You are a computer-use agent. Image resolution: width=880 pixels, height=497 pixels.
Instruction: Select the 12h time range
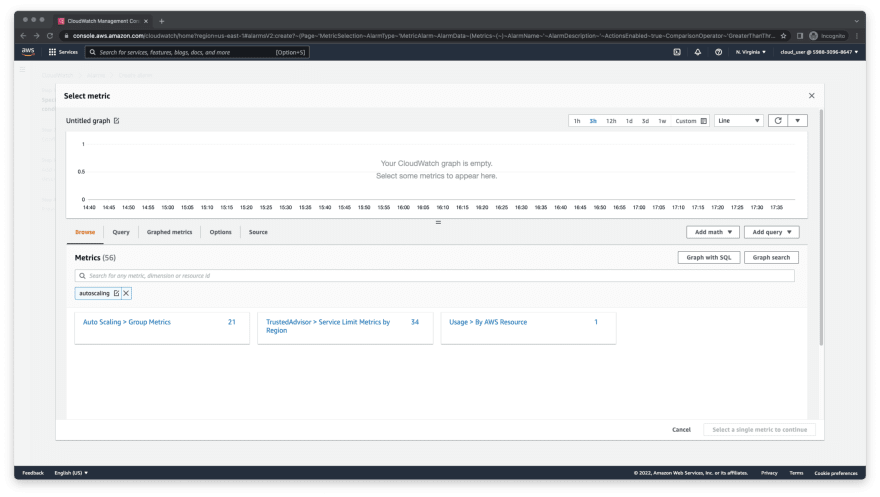pos(611,121)
